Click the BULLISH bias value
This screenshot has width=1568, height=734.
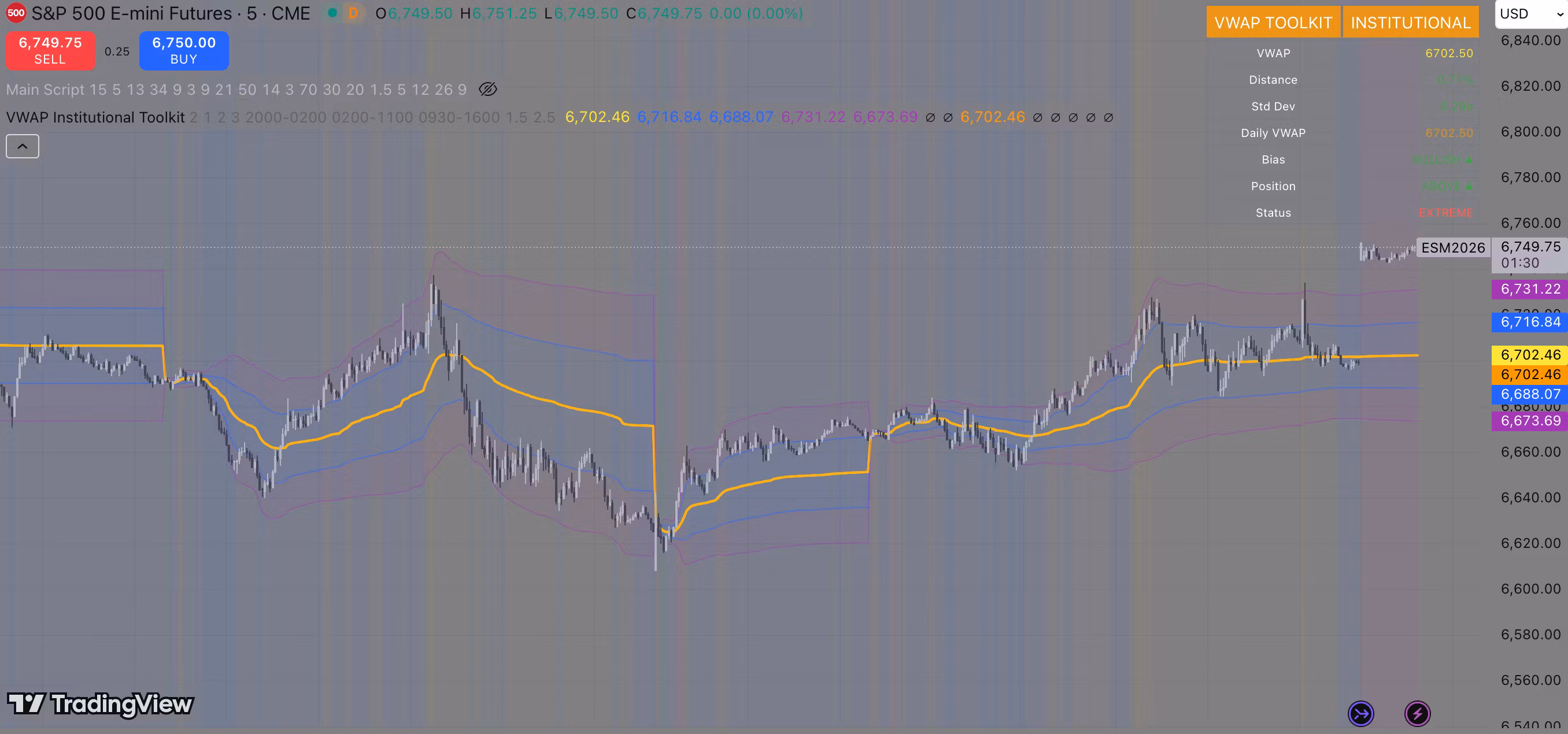(x=1443, y=160)
